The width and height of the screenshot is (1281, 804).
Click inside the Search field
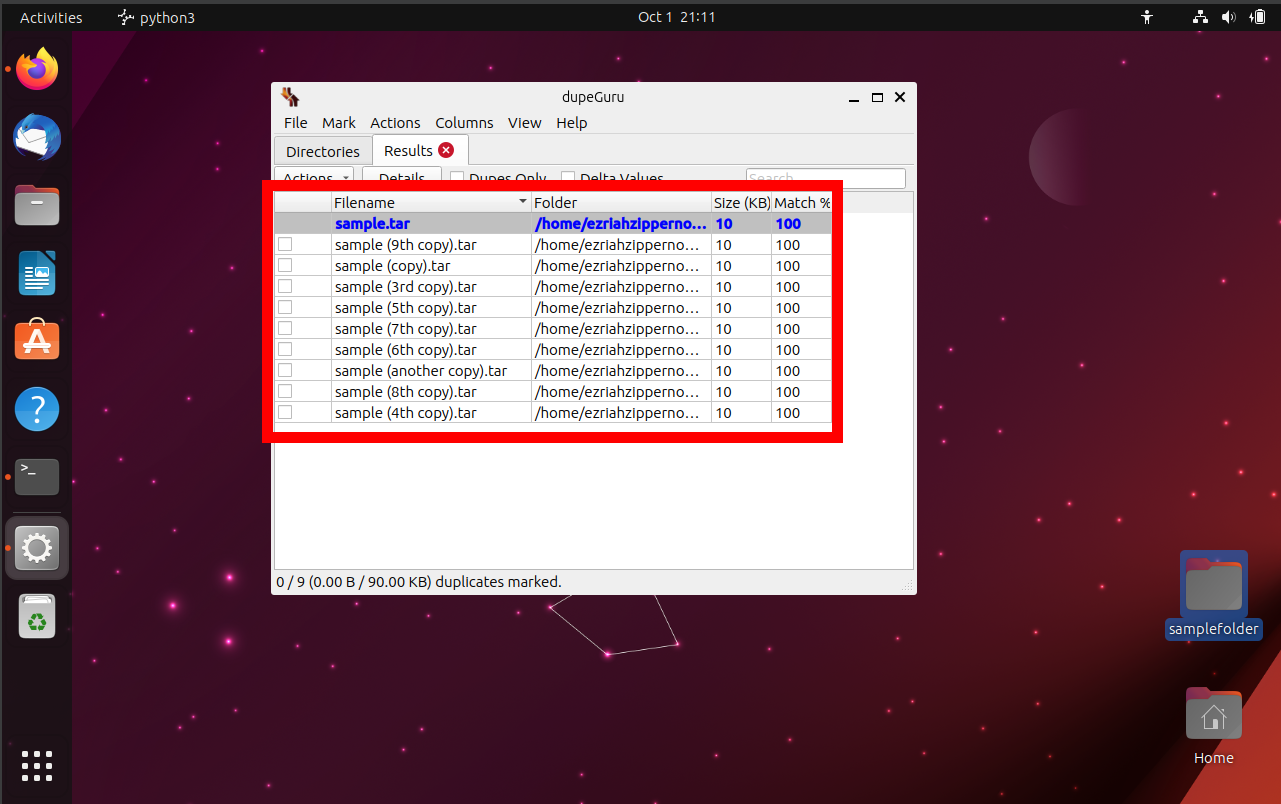pyautogui.click(x=826, y=177)
